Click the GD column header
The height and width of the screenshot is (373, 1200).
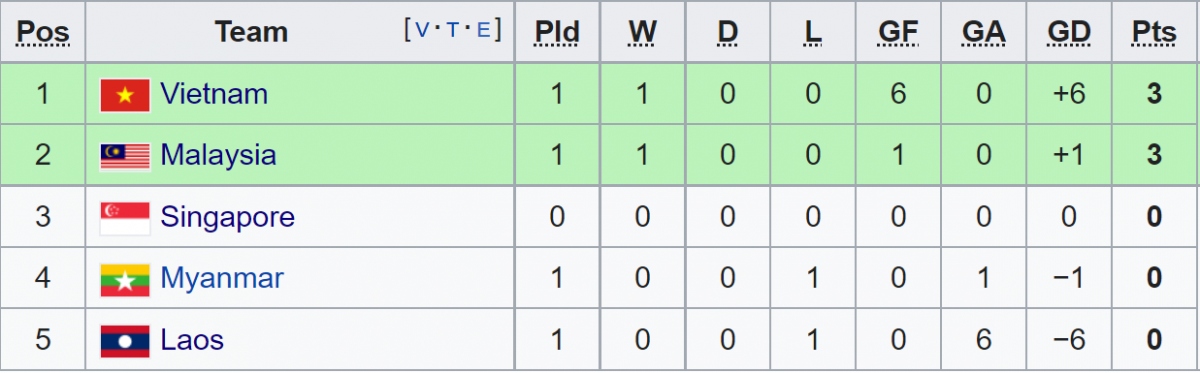[x=1069, y=33]
